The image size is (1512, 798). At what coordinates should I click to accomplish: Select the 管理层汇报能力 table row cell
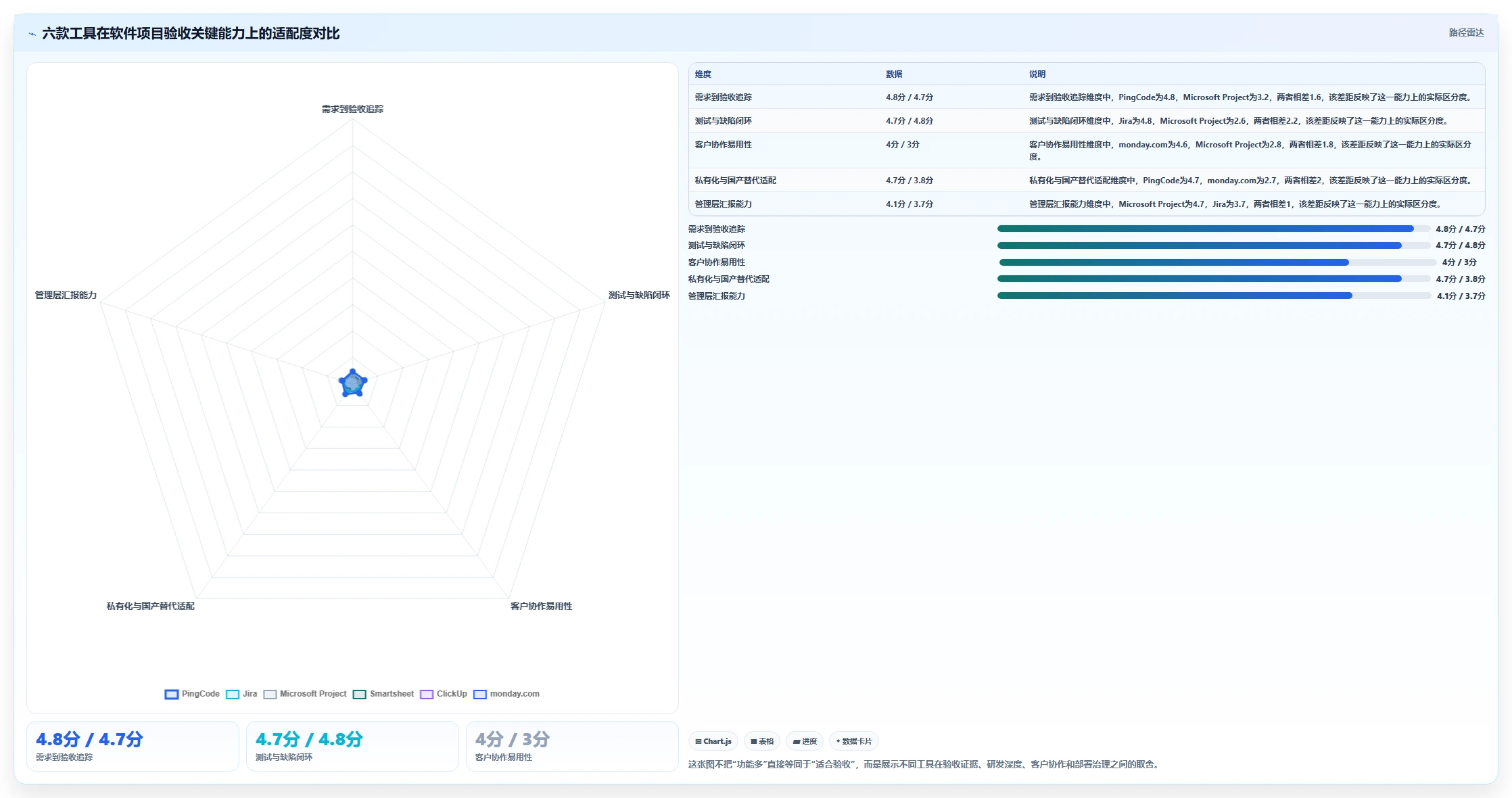pos(724,204)
